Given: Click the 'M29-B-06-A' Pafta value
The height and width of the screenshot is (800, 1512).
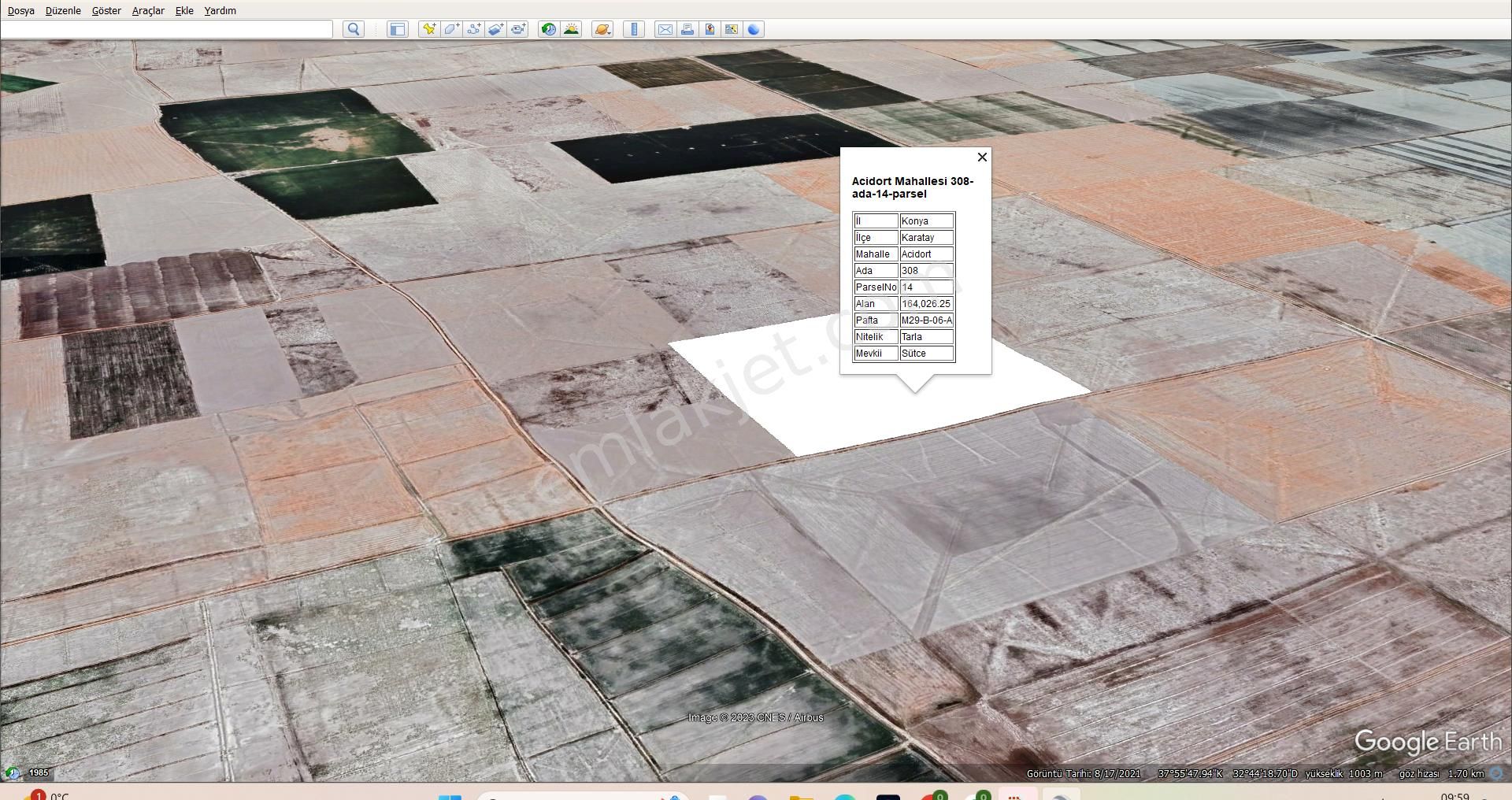Looking at the screenshot, I should coord(927,320).
